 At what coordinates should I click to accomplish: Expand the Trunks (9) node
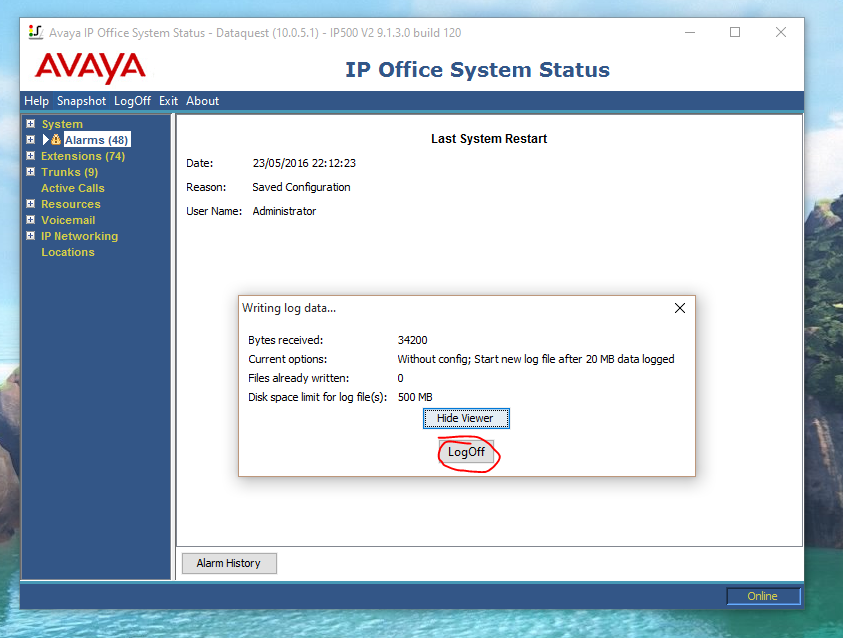[31, 172]
